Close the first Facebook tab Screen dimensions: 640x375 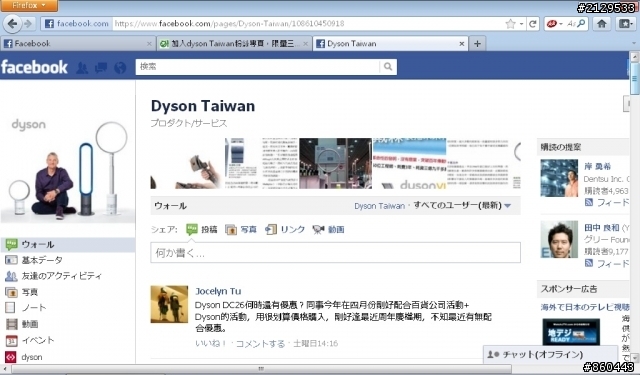click(149, 44)
